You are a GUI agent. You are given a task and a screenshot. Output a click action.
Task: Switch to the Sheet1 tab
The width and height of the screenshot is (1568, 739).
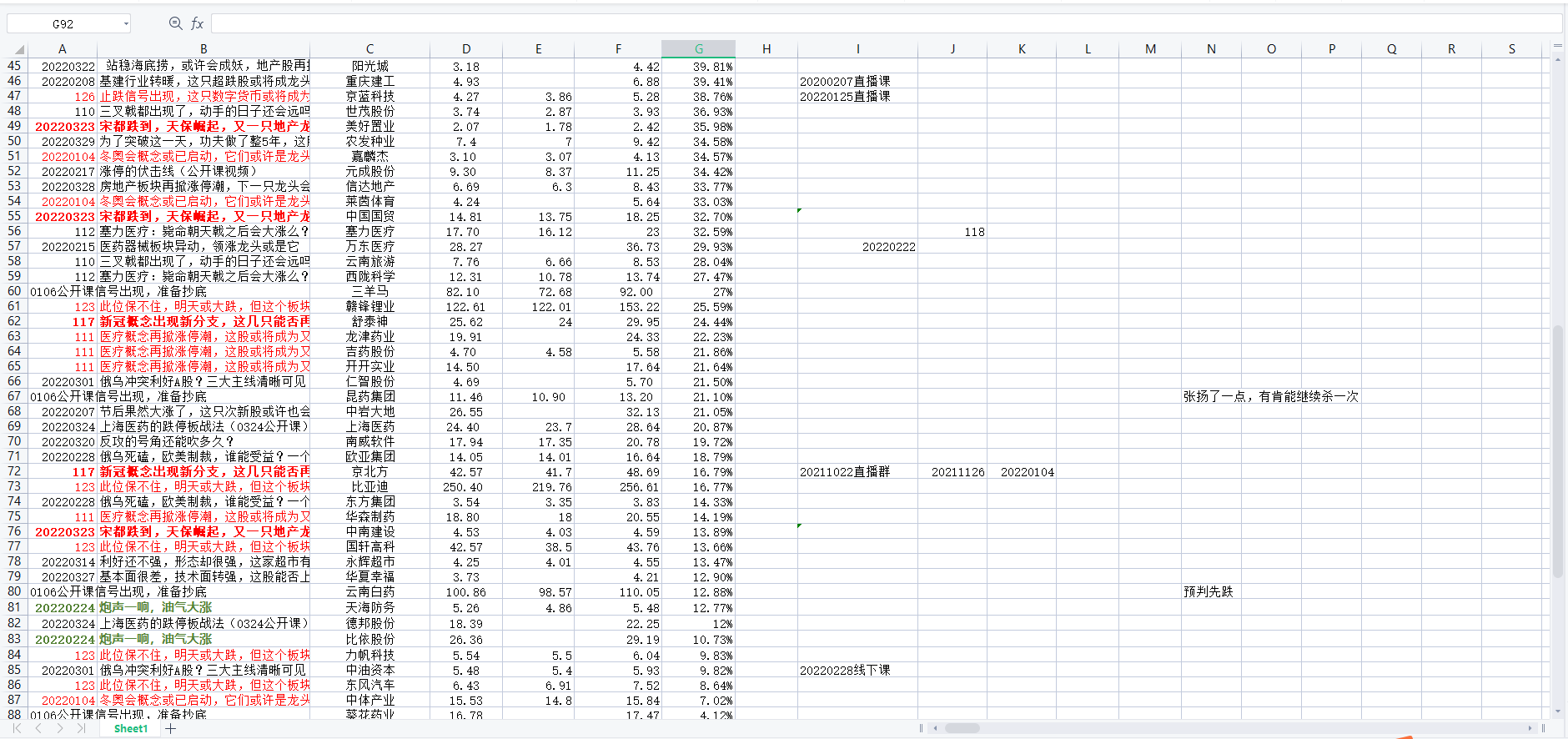click(131, 728)
